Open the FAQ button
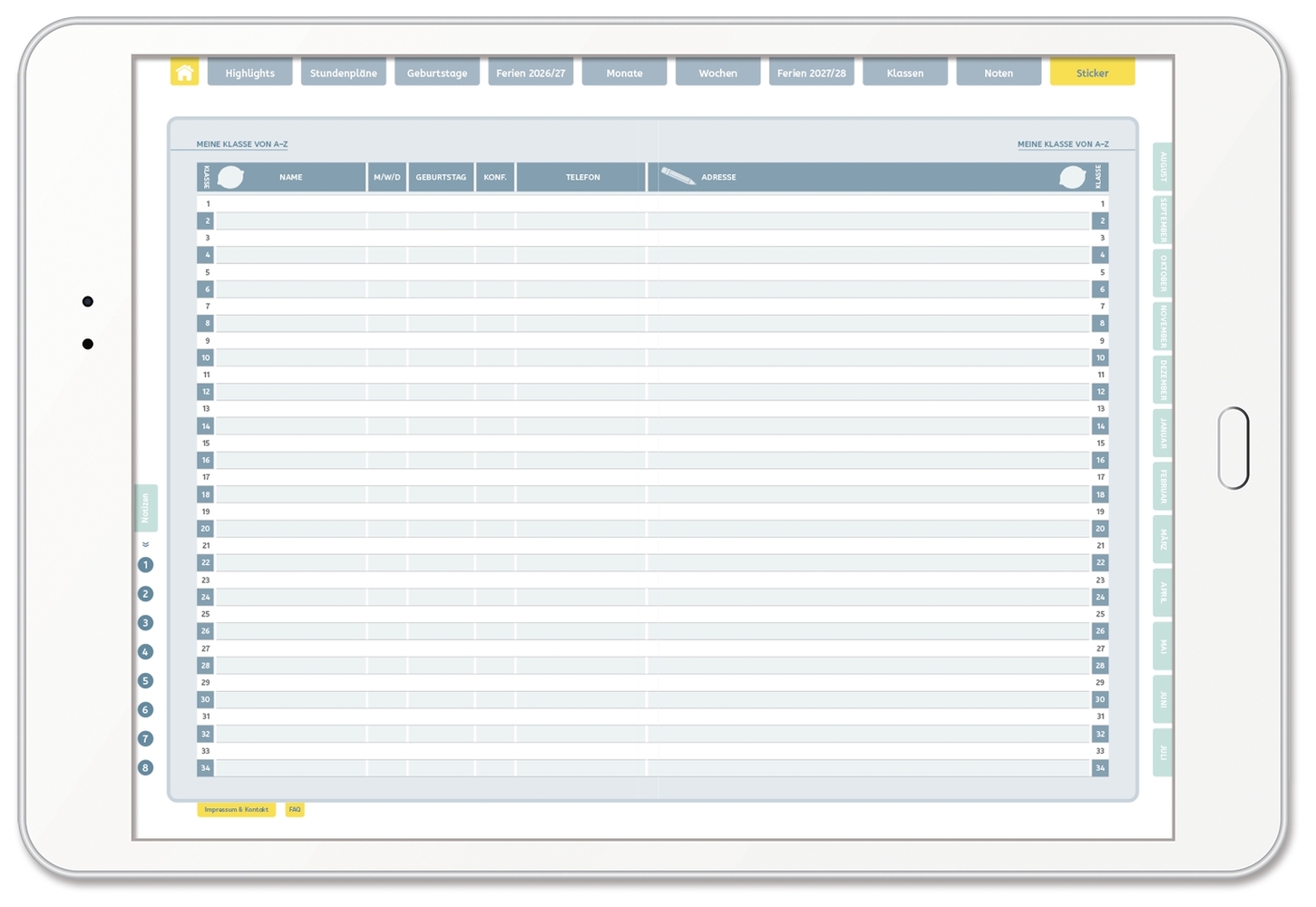 coord(295,810)
